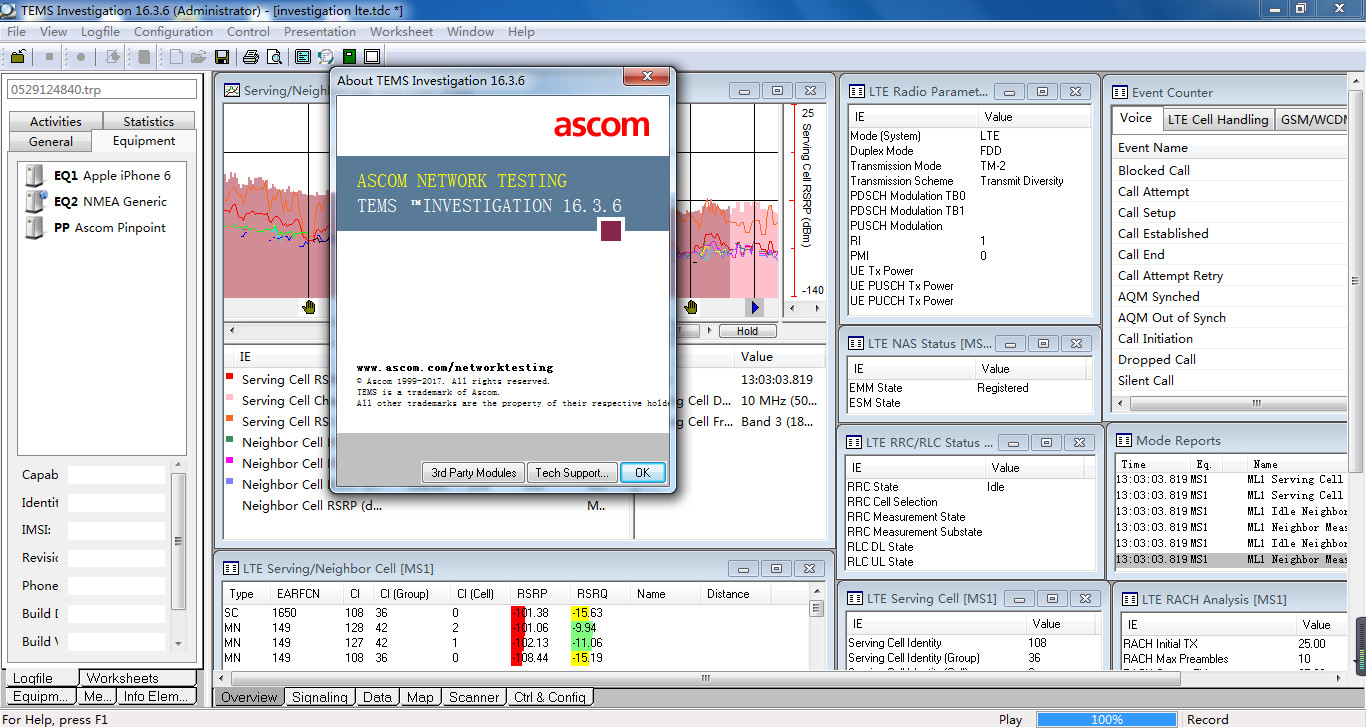Screen dimensions: 1366x728
Task: Click the open folder toolbar icon
Action: (x=199, y=56)
